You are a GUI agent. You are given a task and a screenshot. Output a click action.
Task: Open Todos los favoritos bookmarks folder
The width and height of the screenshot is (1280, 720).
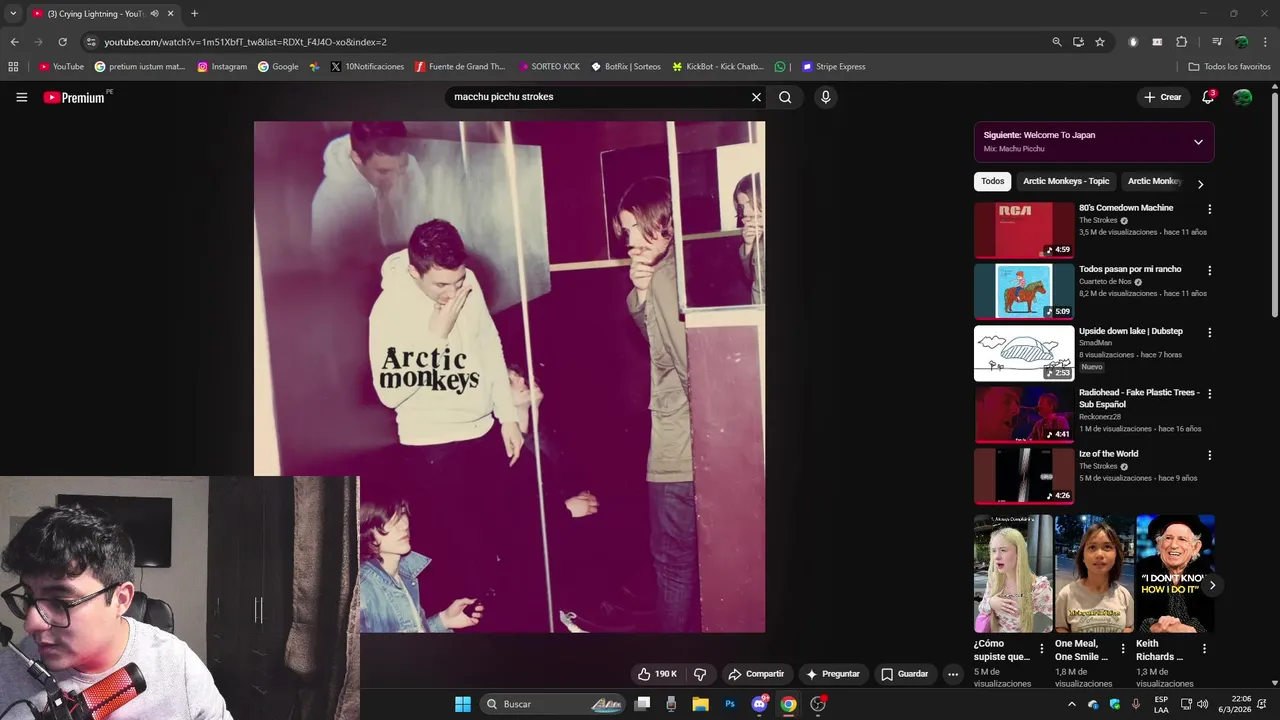(x=1229, y=67)
